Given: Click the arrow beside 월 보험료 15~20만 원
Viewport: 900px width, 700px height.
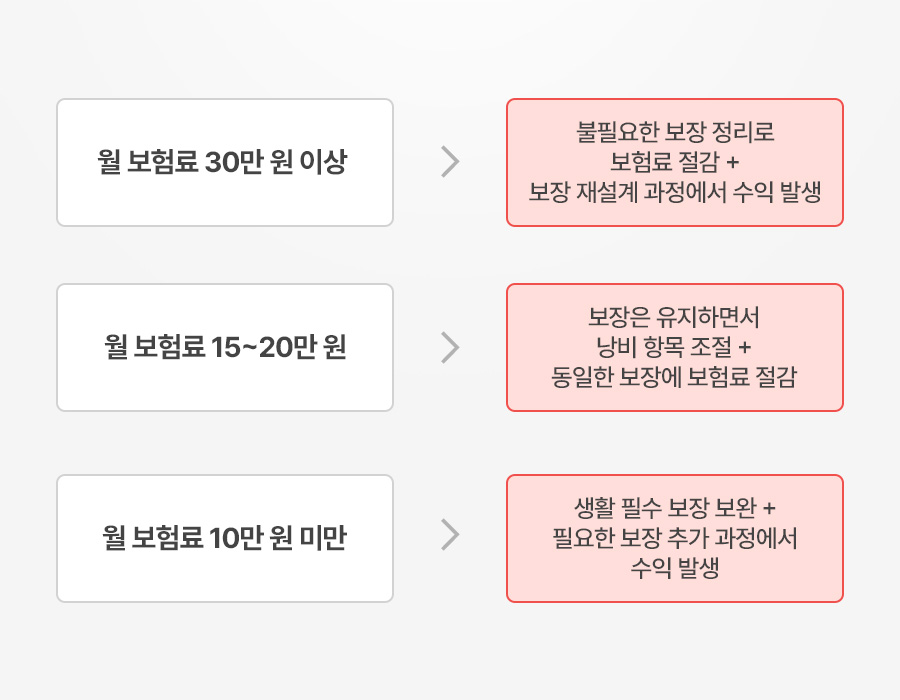Looking at the screenshot, I should pyautogui.click(x=450, y=347).
